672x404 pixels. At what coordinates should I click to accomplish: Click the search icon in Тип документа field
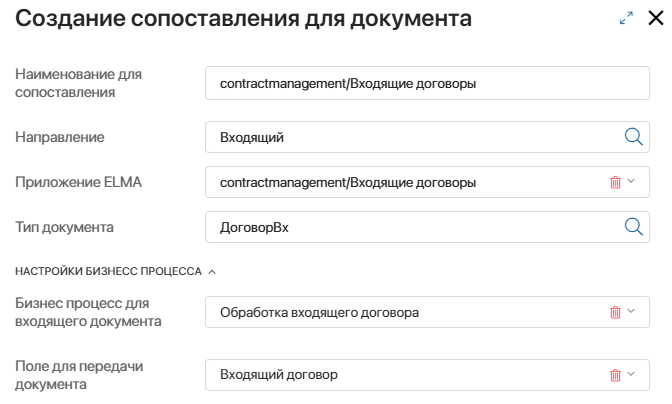click(x=633, y=227)
